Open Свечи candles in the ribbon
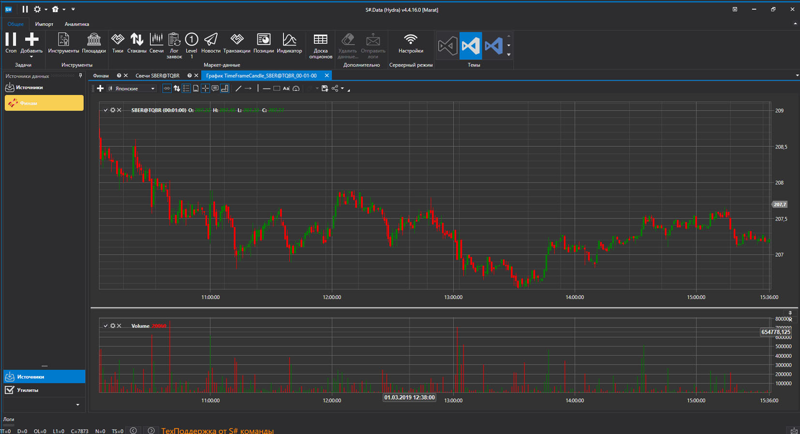This screenshot has width=800, height=434. point(156,42)
